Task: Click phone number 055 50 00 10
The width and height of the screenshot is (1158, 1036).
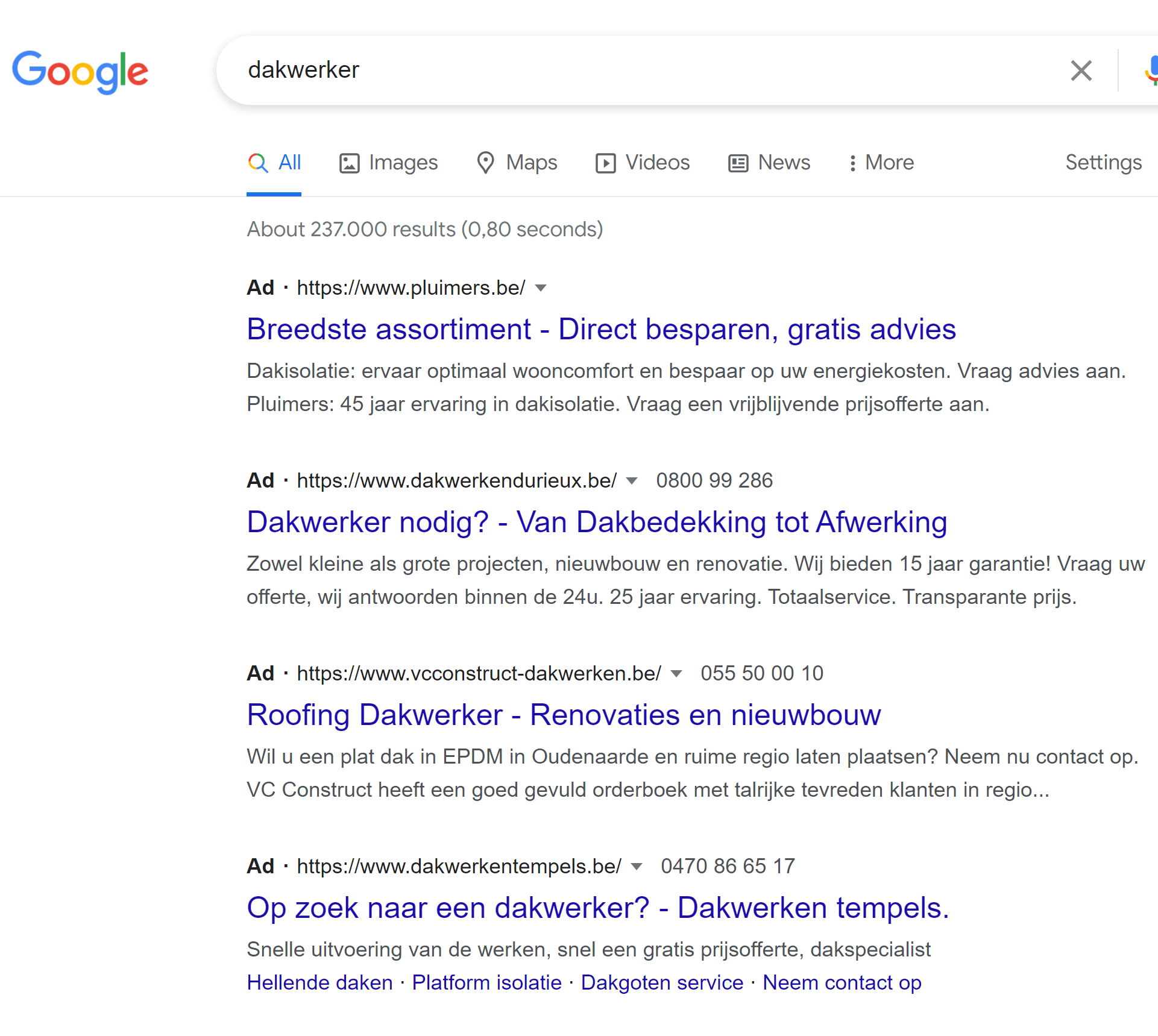Action: (762, 674)
